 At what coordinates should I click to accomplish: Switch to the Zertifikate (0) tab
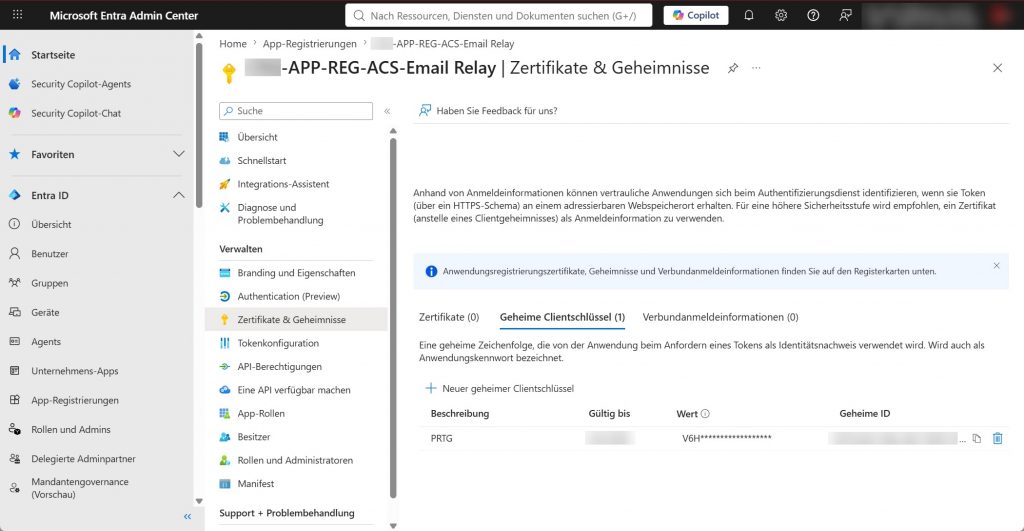[x=449, y=317]
